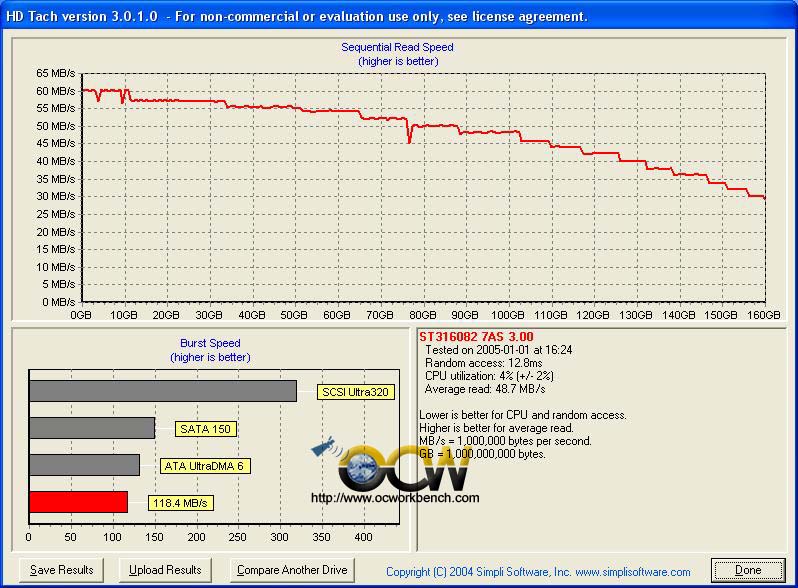Upload Results to the online database
798x588 pixels.
(x=165, y=570)
